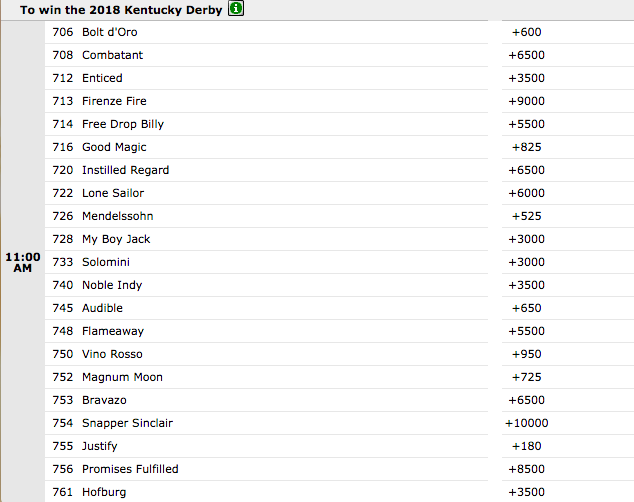The image size is (634, 502).
Task: Choose Snapper Sinclair +10000 odds
Action: (x=526, y=423)
